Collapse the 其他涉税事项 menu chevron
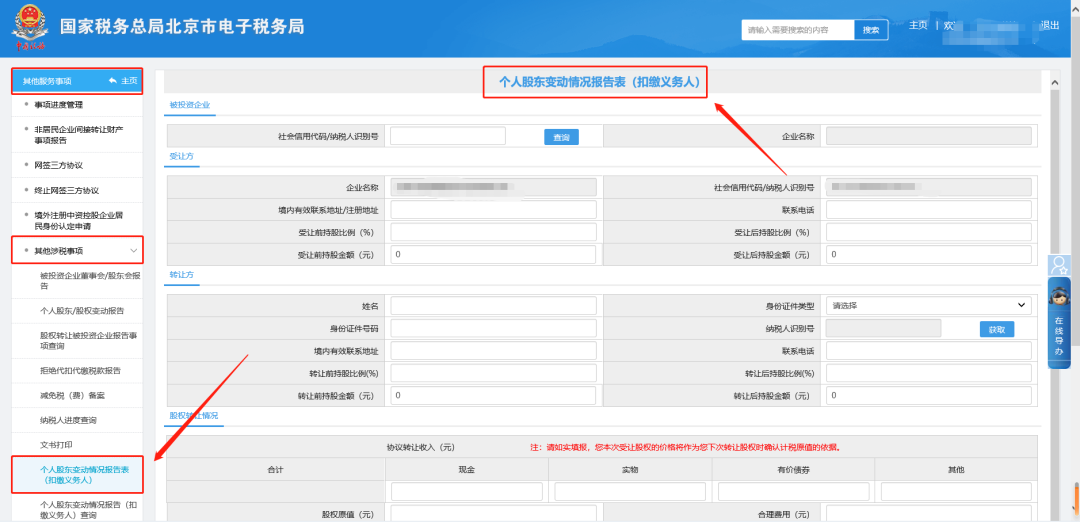Screen dimensions: 1080x522 [134, 251]
